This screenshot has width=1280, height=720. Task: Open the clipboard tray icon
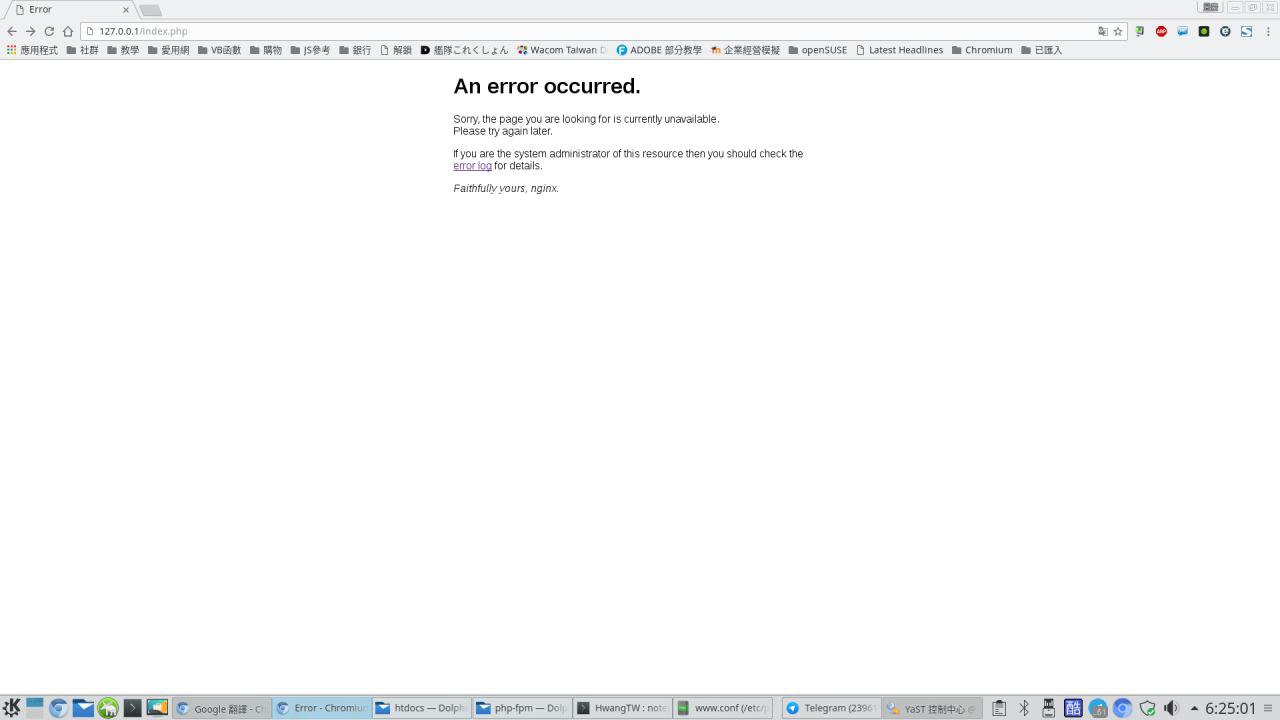pyautogui.click(x=999, y=708)
